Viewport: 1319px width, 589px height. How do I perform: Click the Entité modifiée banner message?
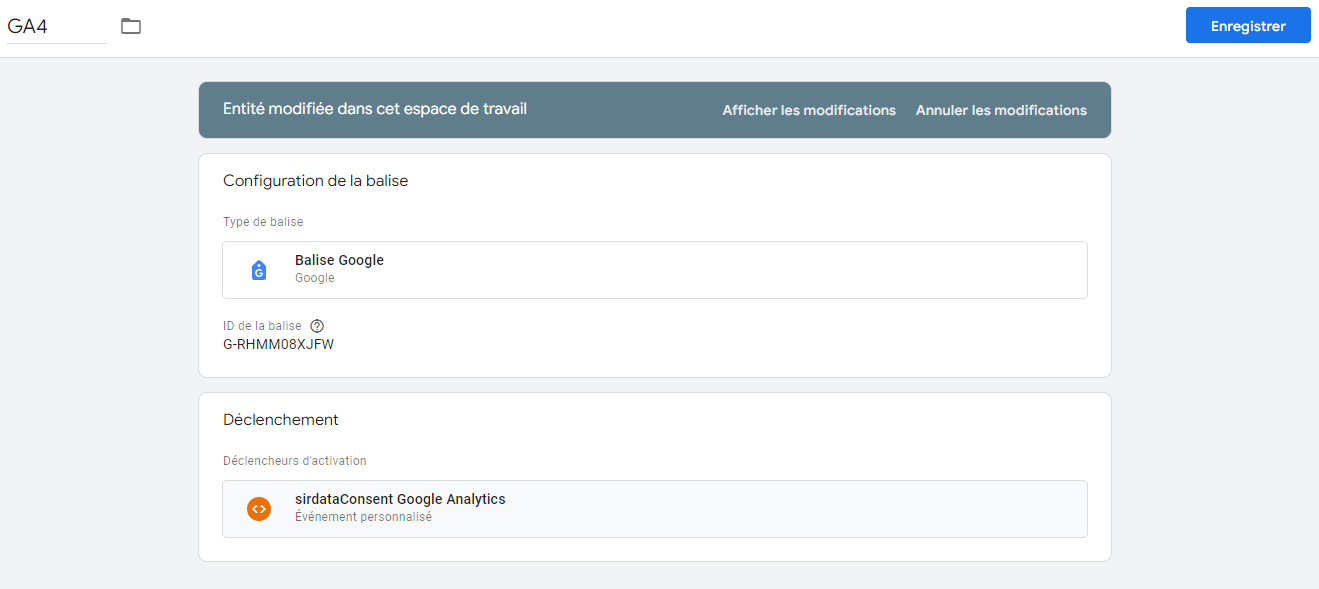(x=374, y=109)
